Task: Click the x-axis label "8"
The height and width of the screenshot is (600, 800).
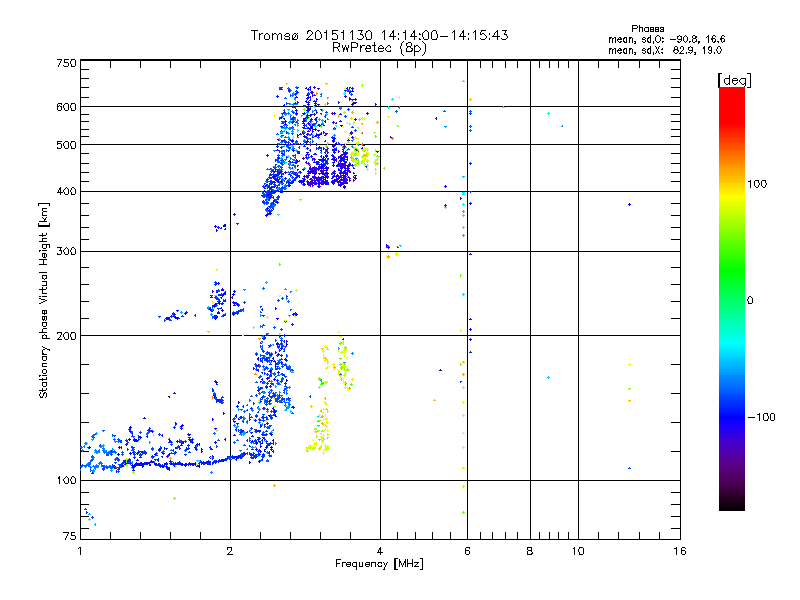Action: click(x=530, y=551)
